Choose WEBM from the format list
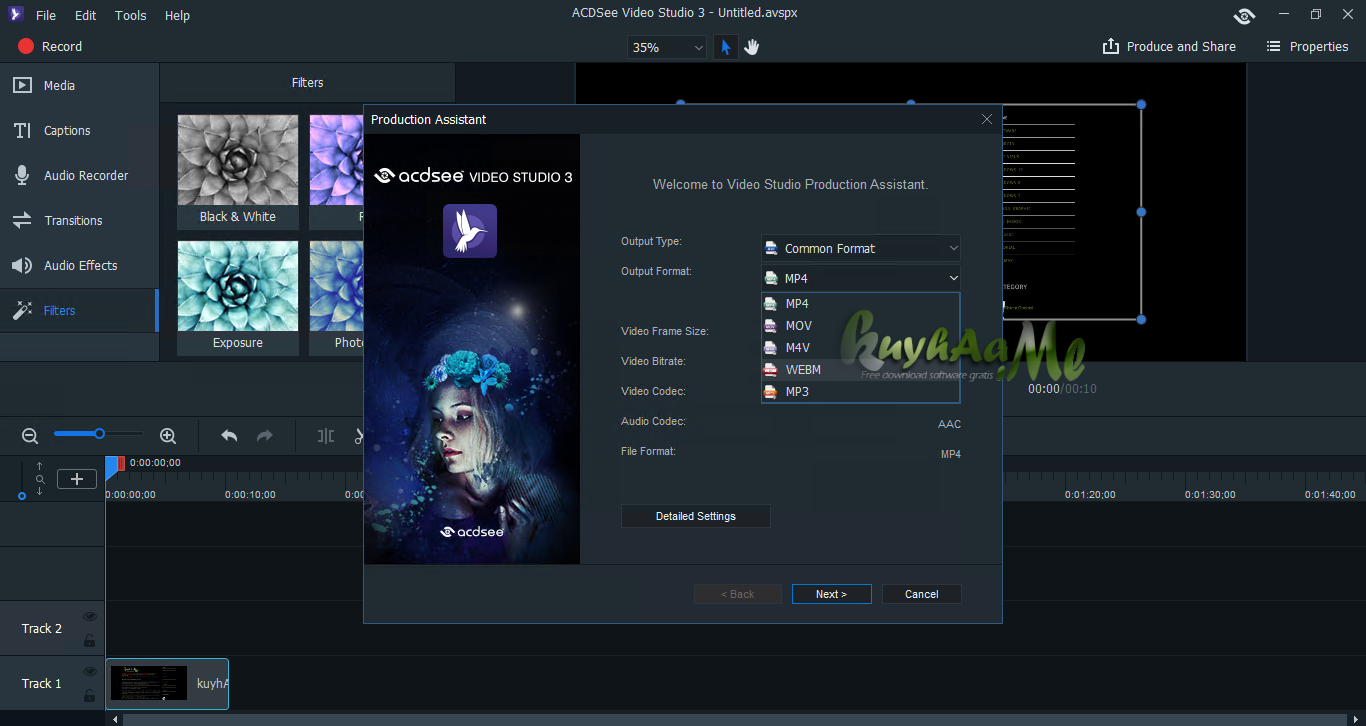 point(861,369)
